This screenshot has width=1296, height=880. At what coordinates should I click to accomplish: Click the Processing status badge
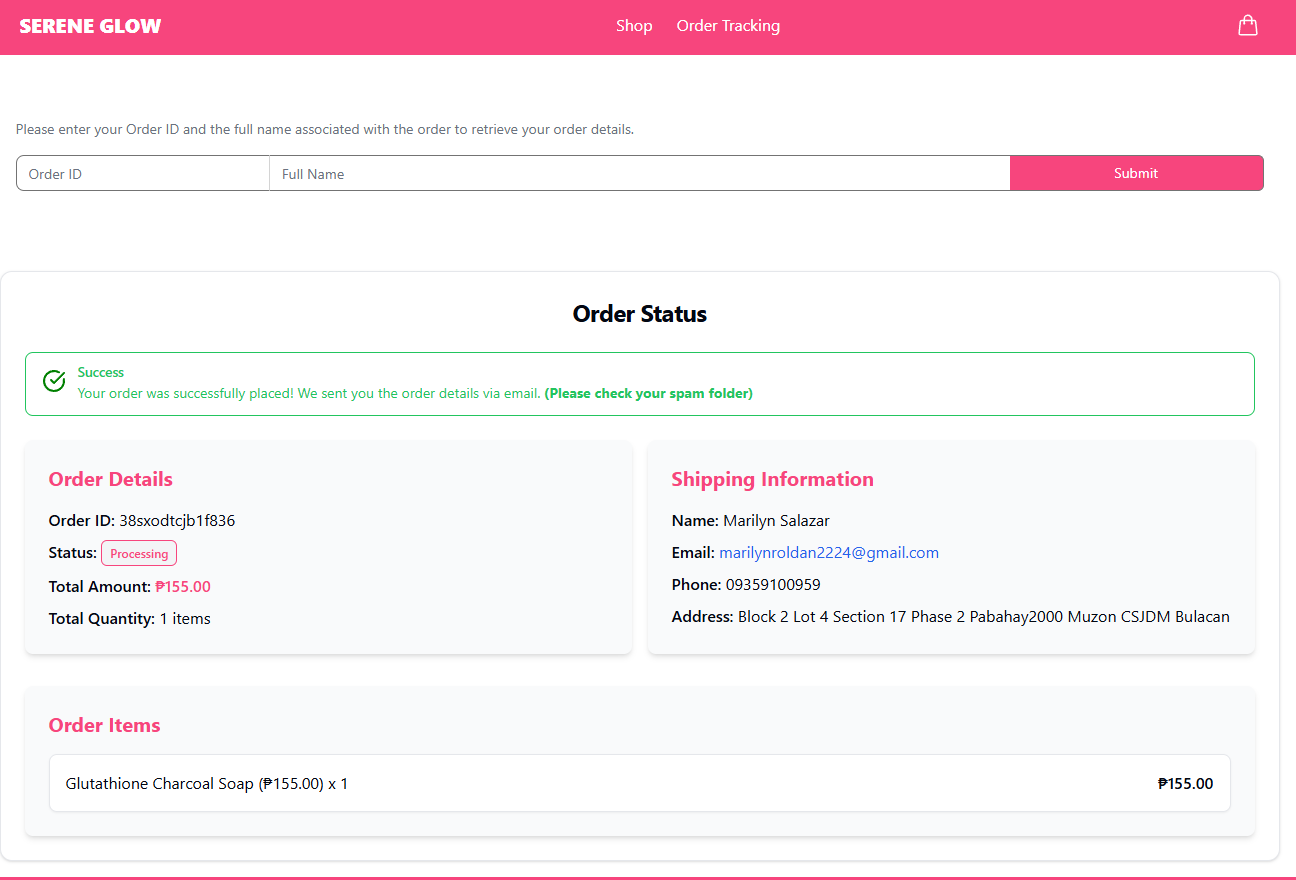tap(138, 552)
